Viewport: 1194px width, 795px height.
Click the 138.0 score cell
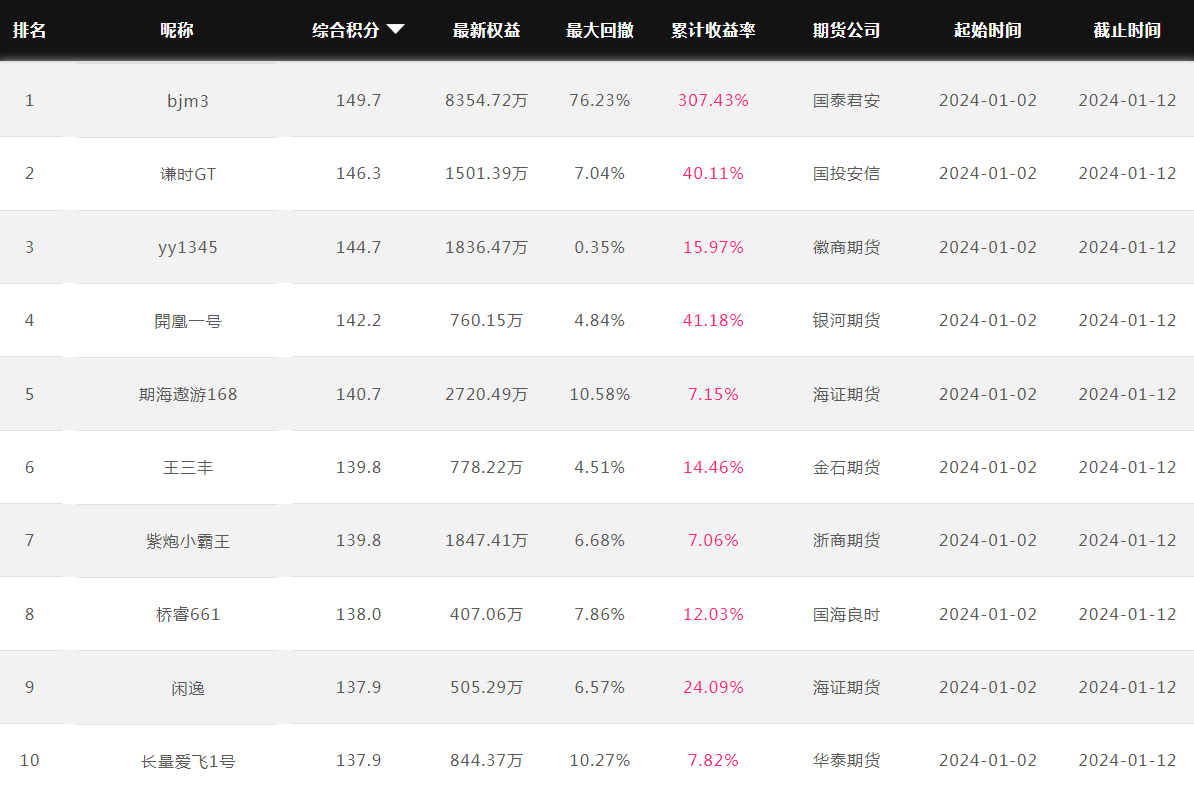click(x=358, y=615)
